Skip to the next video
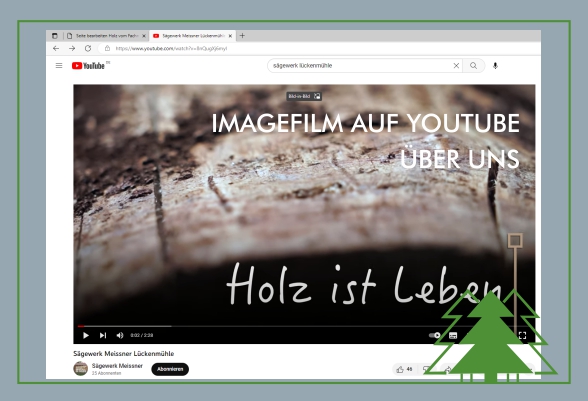The image size is (588, 401). point(103,335)
